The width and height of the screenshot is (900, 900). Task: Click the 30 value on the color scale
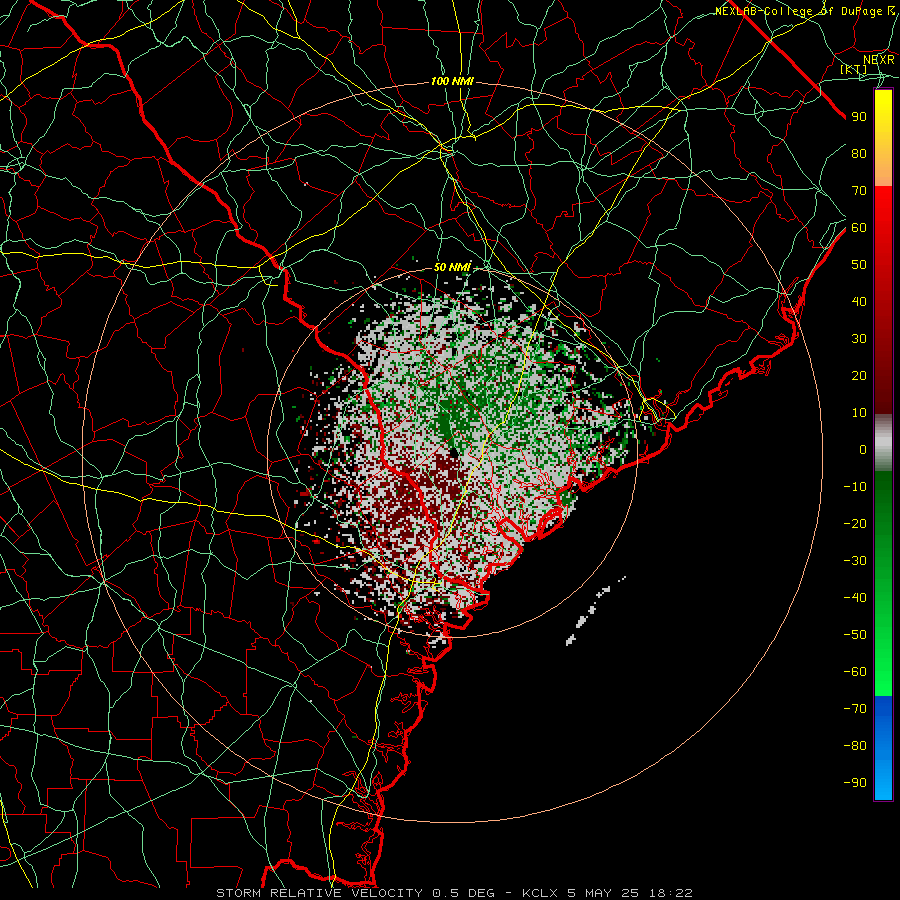tap(859, 339)
